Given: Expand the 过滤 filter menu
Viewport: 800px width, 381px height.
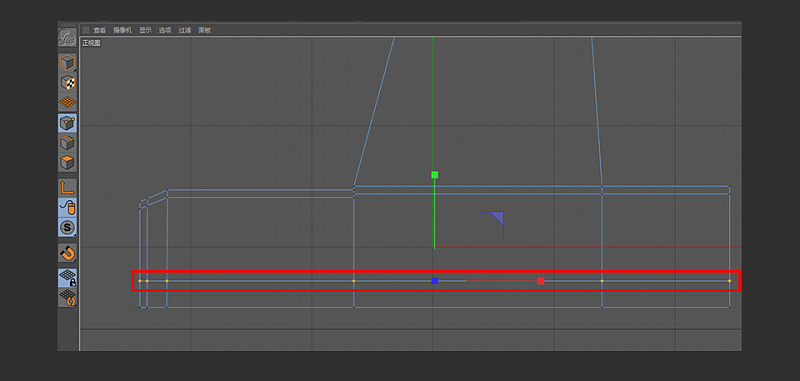Looking at the screenshot, I should (185, 30).
